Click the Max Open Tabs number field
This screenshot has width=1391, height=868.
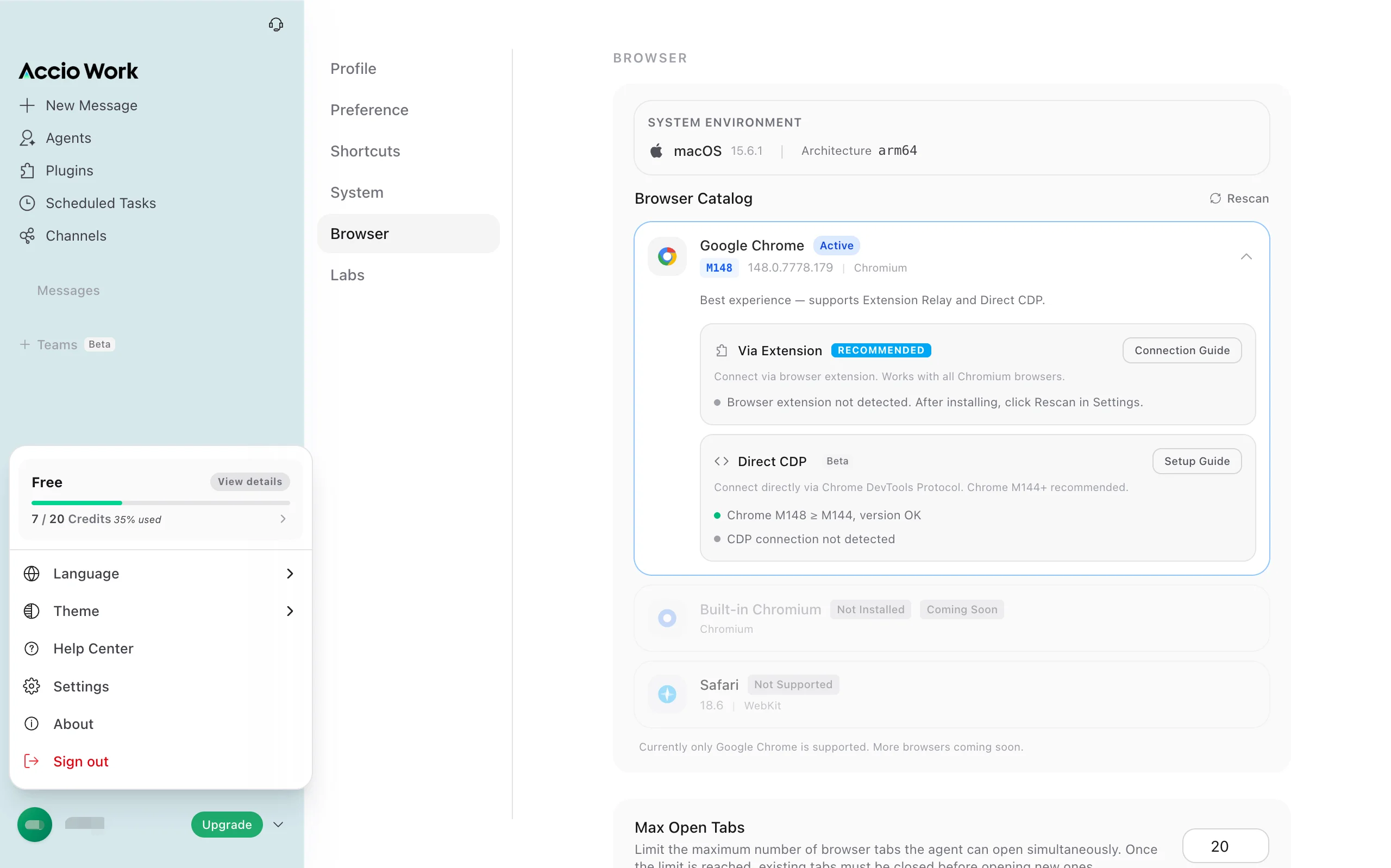coord(1225,846)
